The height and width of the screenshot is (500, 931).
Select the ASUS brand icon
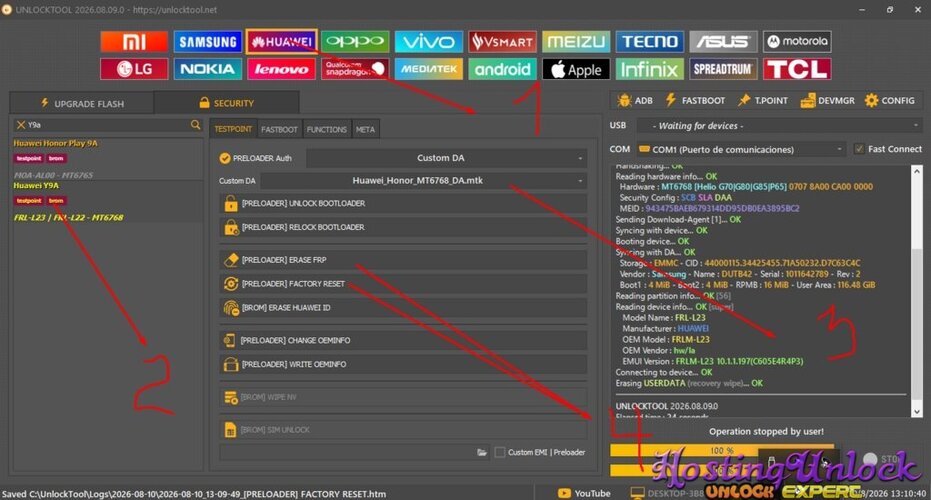723,42
